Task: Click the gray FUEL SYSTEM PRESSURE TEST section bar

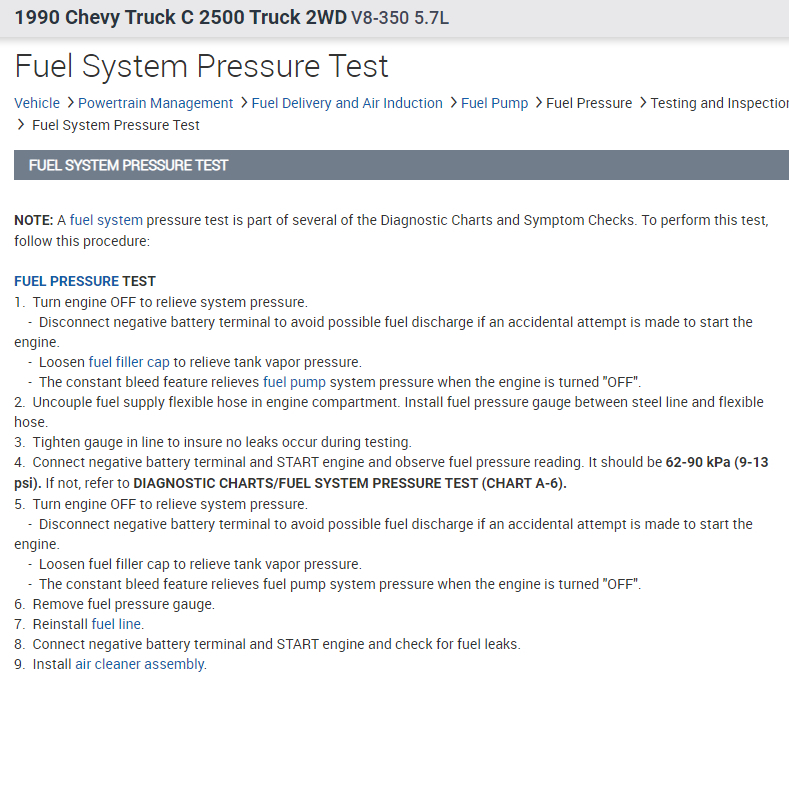Action: (x=401, y=165)
